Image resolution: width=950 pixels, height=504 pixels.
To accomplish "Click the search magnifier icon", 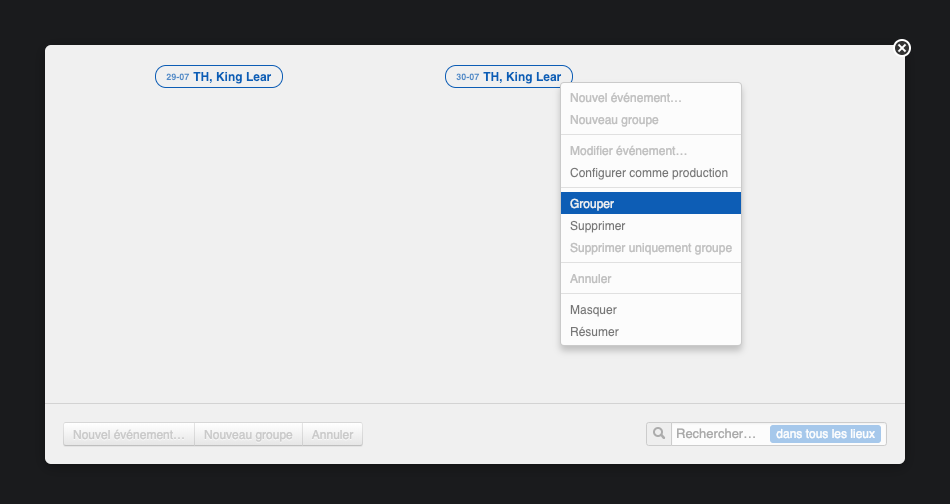I will tap(659, 434).
